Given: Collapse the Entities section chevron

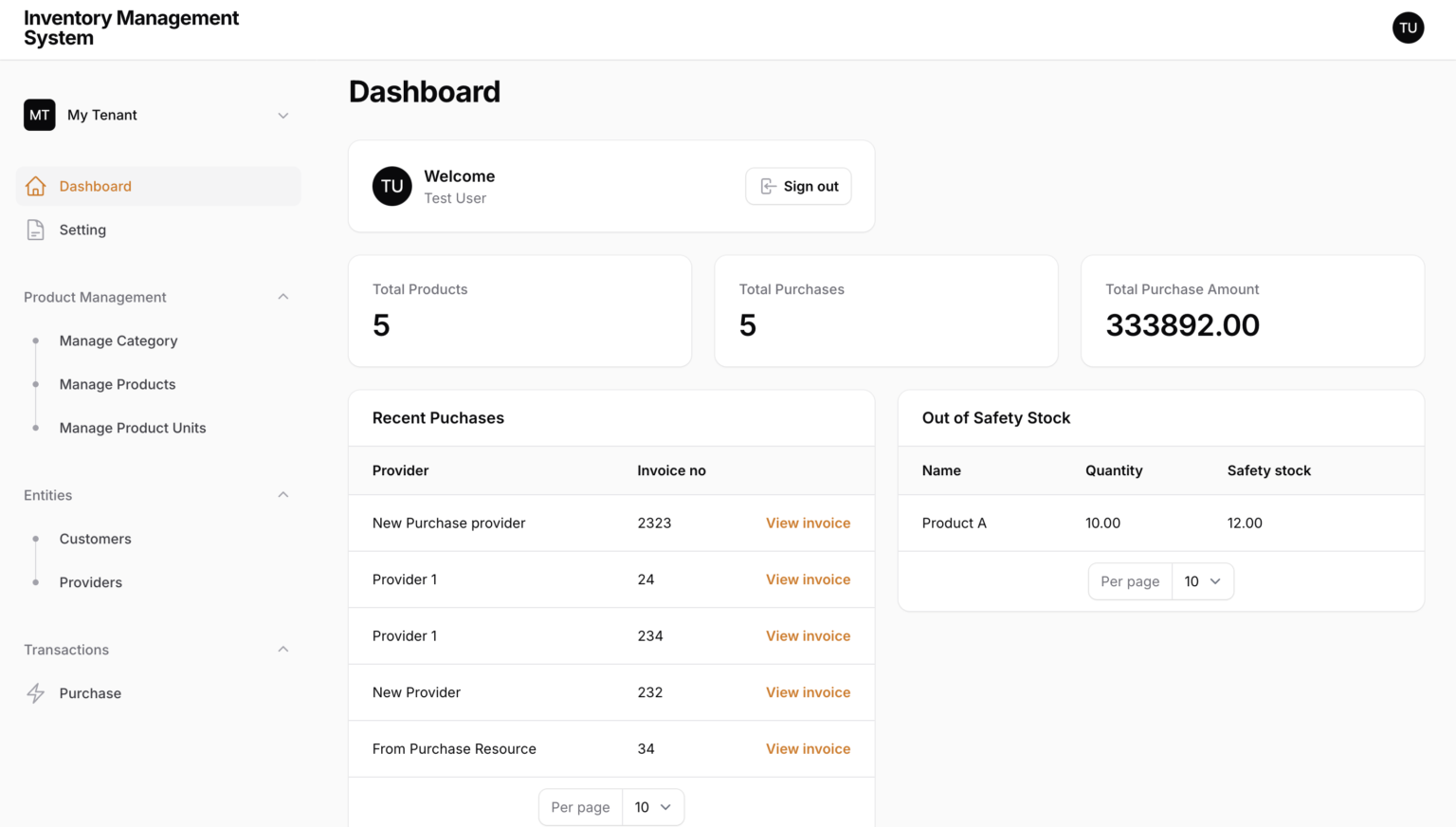Looking at the screenshot, I should click(282, 494).
